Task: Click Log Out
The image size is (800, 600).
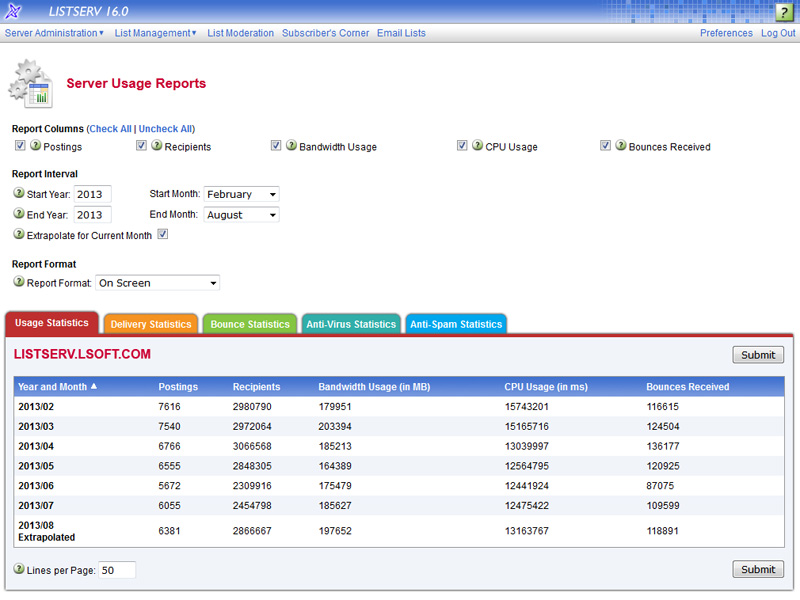Action: coord(778,33)
